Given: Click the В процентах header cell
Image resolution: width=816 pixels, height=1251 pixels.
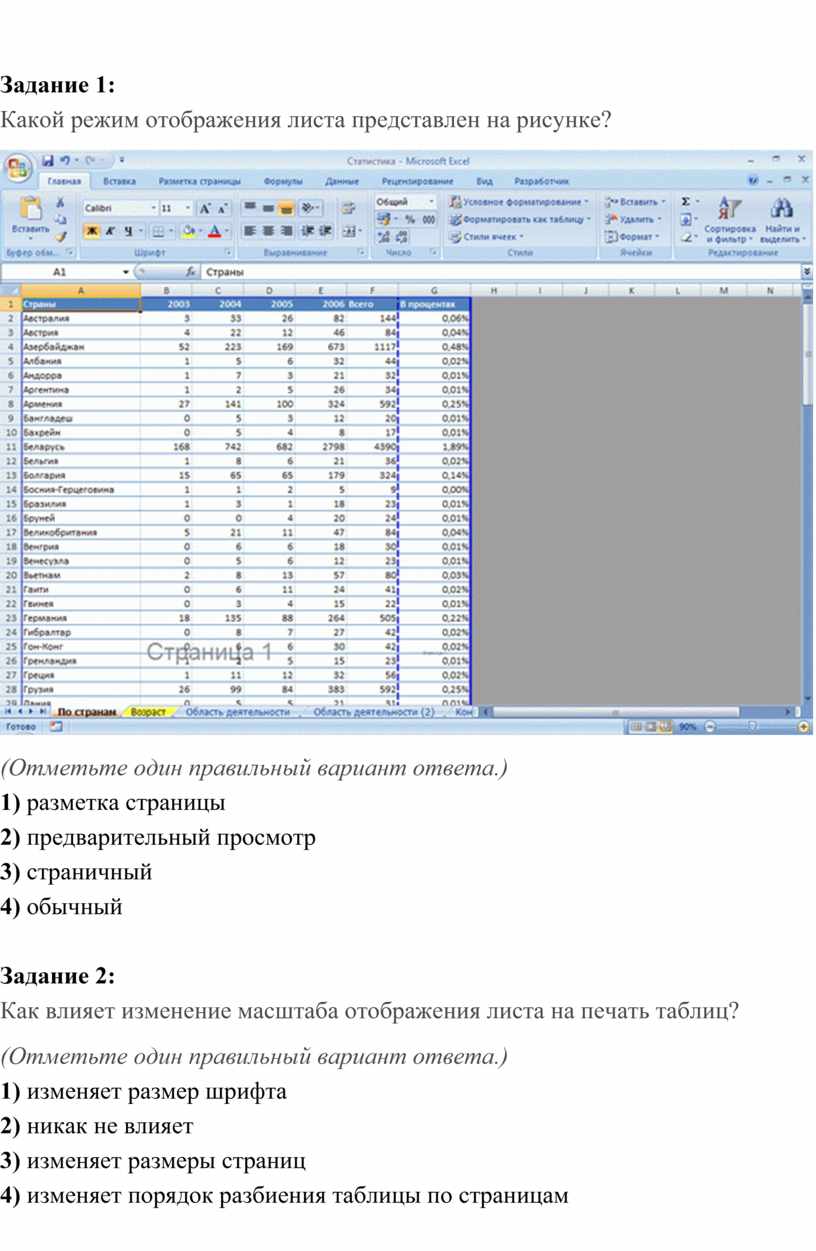Looking at the screenshot, I should tap(434, 303).
